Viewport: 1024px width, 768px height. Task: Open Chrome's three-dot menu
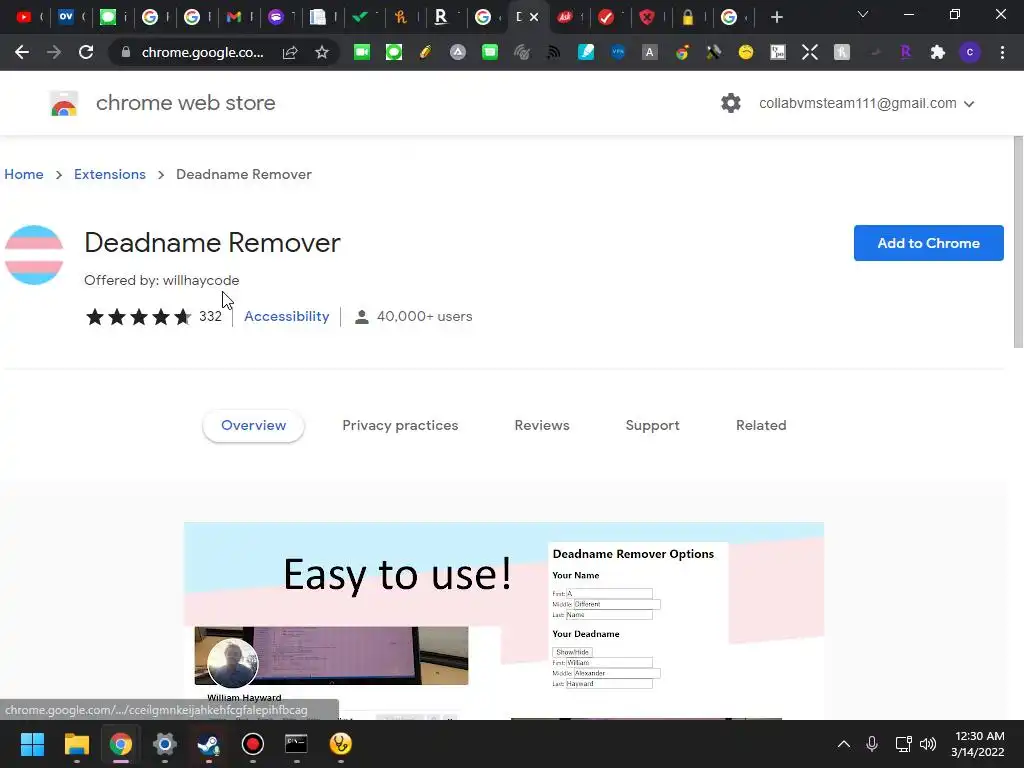pyautogui.click(x=1002, y=52)
